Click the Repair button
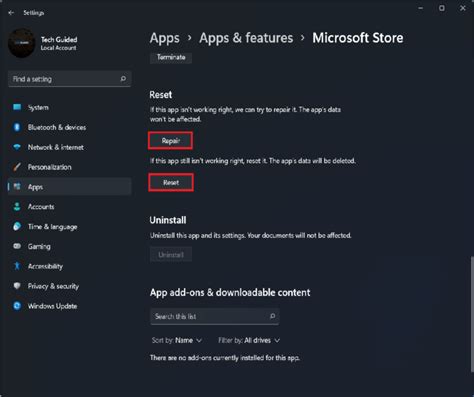Viewport: 474px width, 397px height. [x=171, y=141]
